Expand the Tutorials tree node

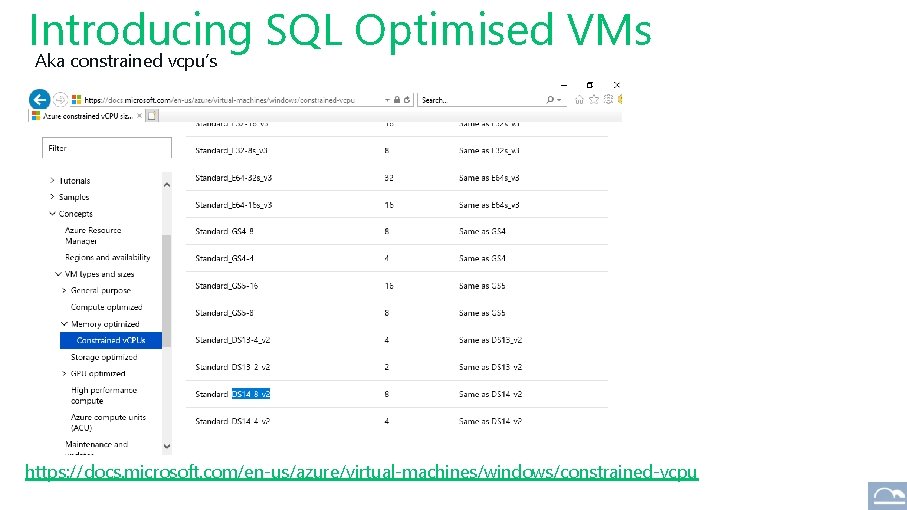tap(52, 180)
